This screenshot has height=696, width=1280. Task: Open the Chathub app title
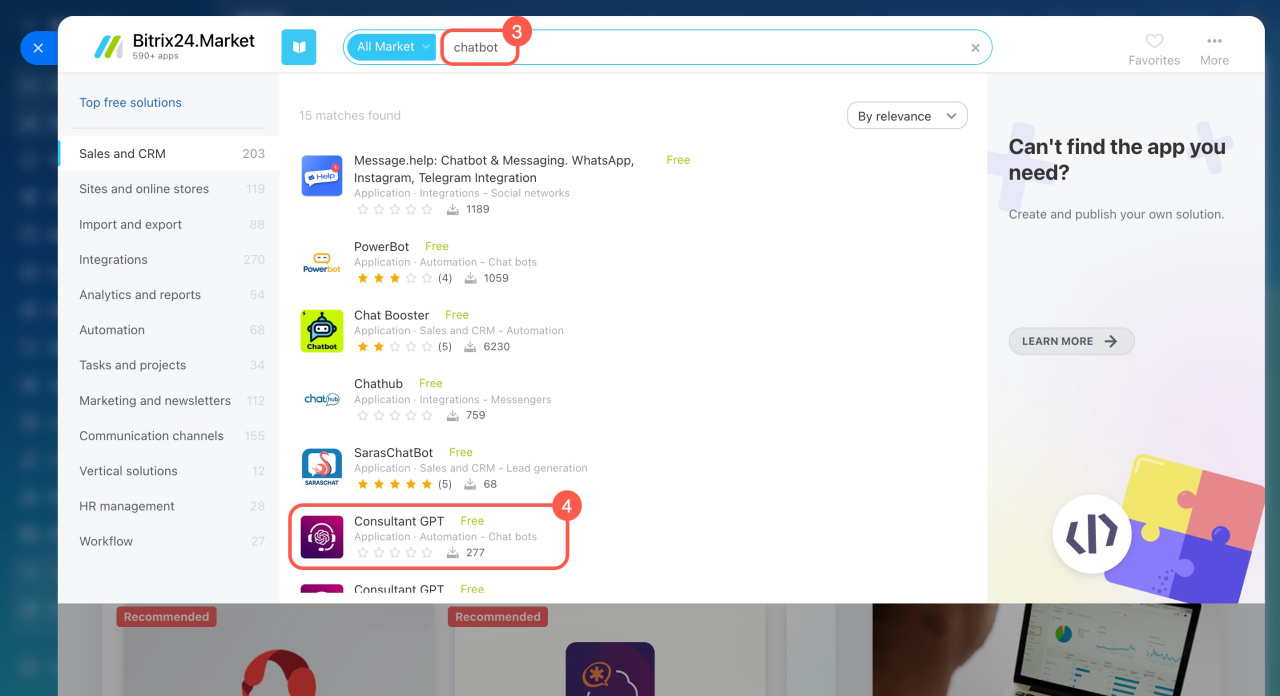[379, 384]
